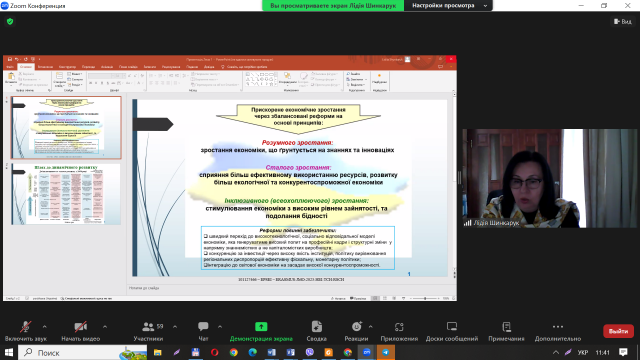Open Примечания notes
Screen dimensions: 640x360
(507, 331)
